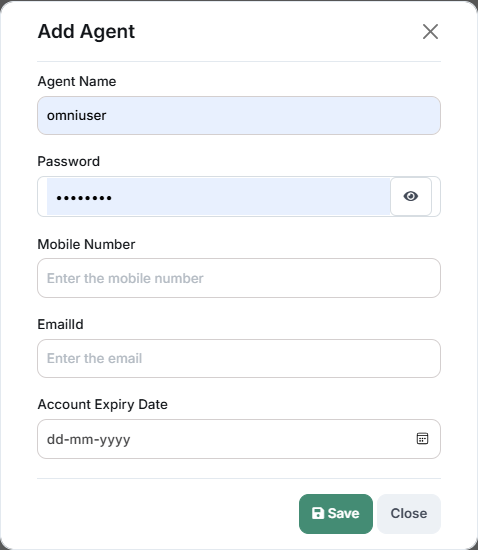Select the dd day segment of expiry date
Screen dimensions: 478x550
[55, 439]
